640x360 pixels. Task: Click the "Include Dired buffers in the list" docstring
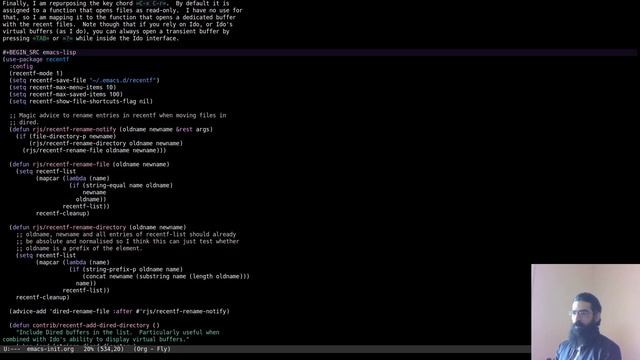(118, 332)
